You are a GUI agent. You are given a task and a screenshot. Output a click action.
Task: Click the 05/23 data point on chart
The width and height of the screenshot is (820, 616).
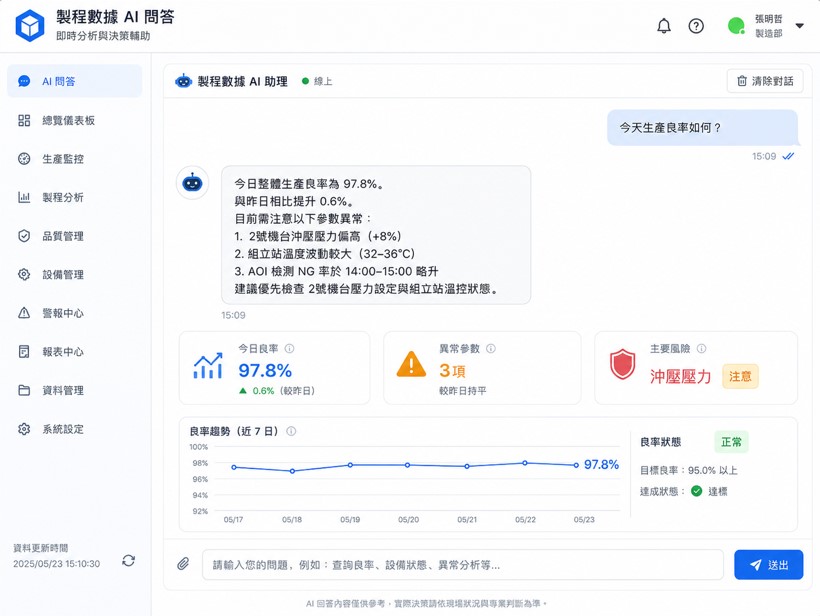pos(576,465)
